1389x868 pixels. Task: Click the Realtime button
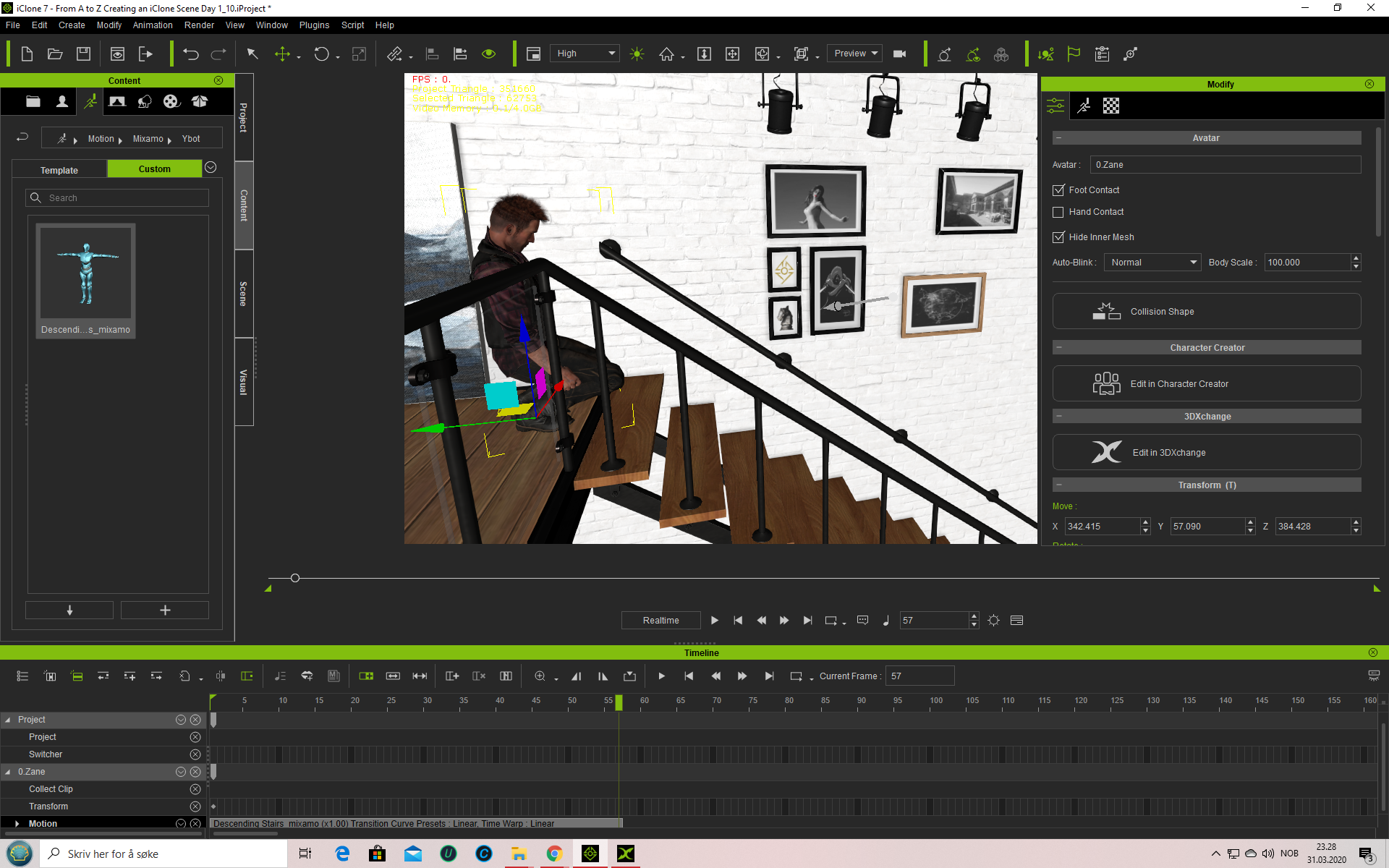point(660,620)
